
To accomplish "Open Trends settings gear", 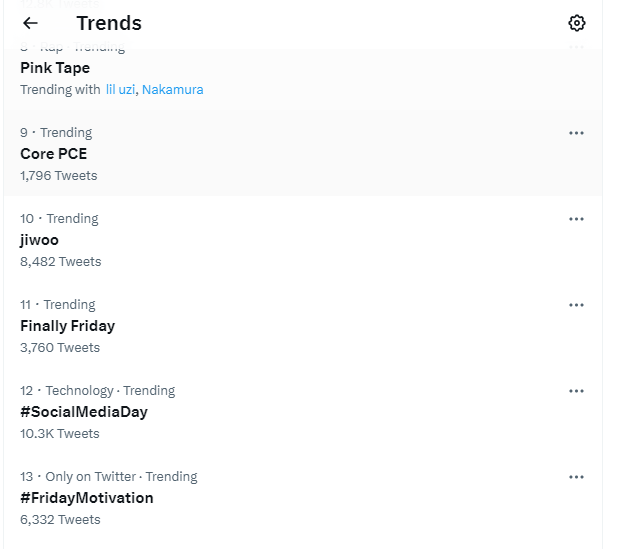I will tap(576, 23).
